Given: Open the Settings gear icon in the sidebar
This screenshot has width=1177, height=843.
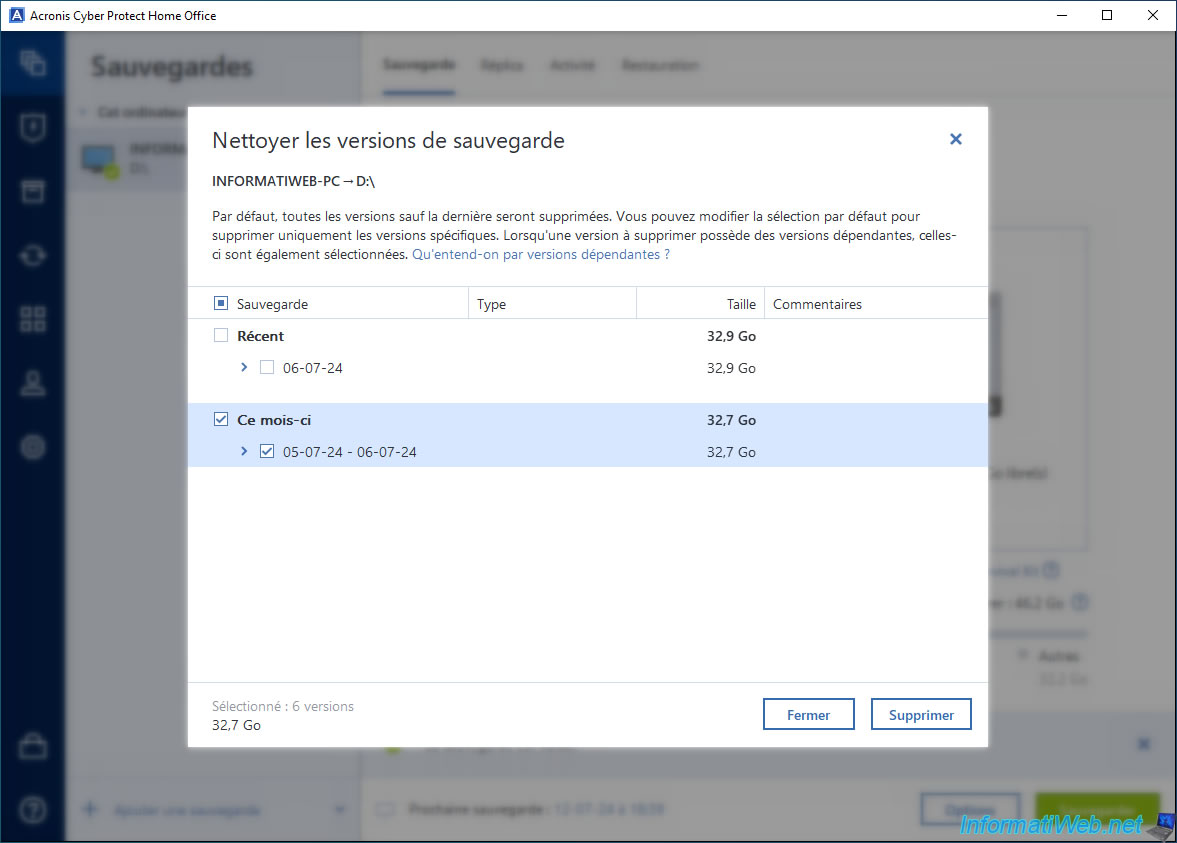Looking at the screenshot, I should [33, 447].
